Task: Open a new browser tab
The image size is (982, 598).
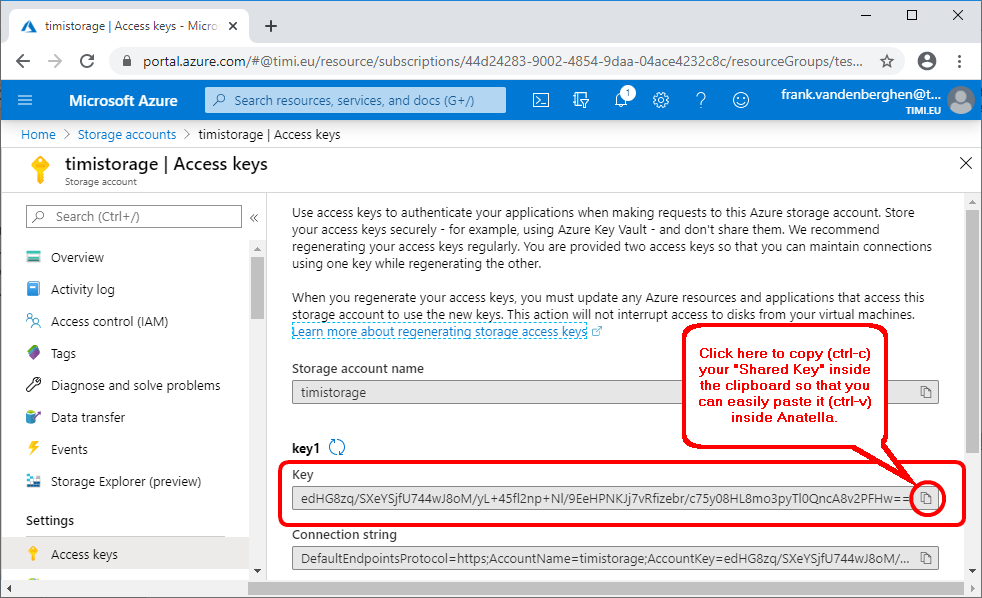Action: pyautogui.click(x=271, y=26)
